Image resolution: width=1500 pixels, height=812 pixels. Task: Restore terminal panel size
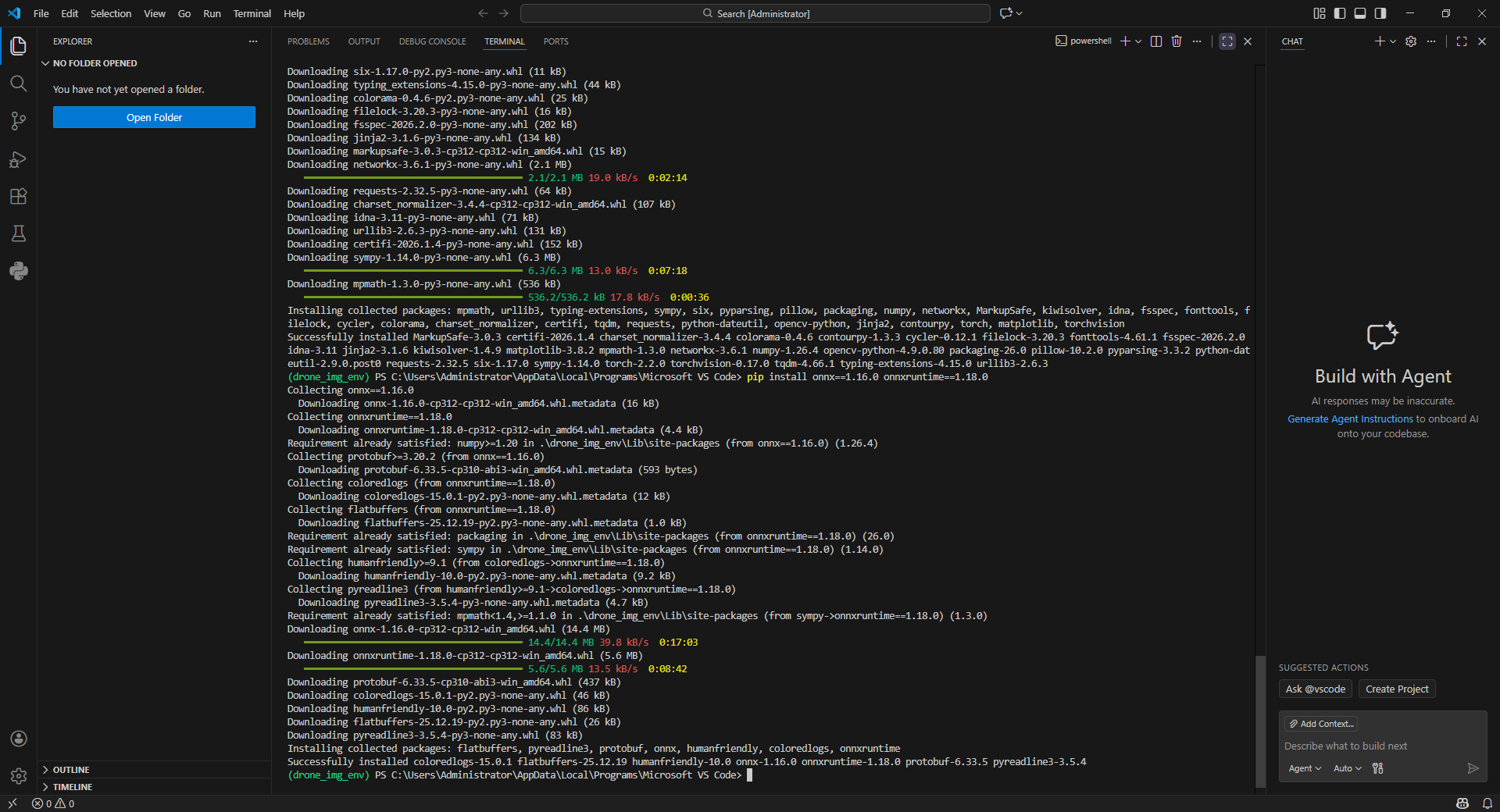pos(1227,41)
